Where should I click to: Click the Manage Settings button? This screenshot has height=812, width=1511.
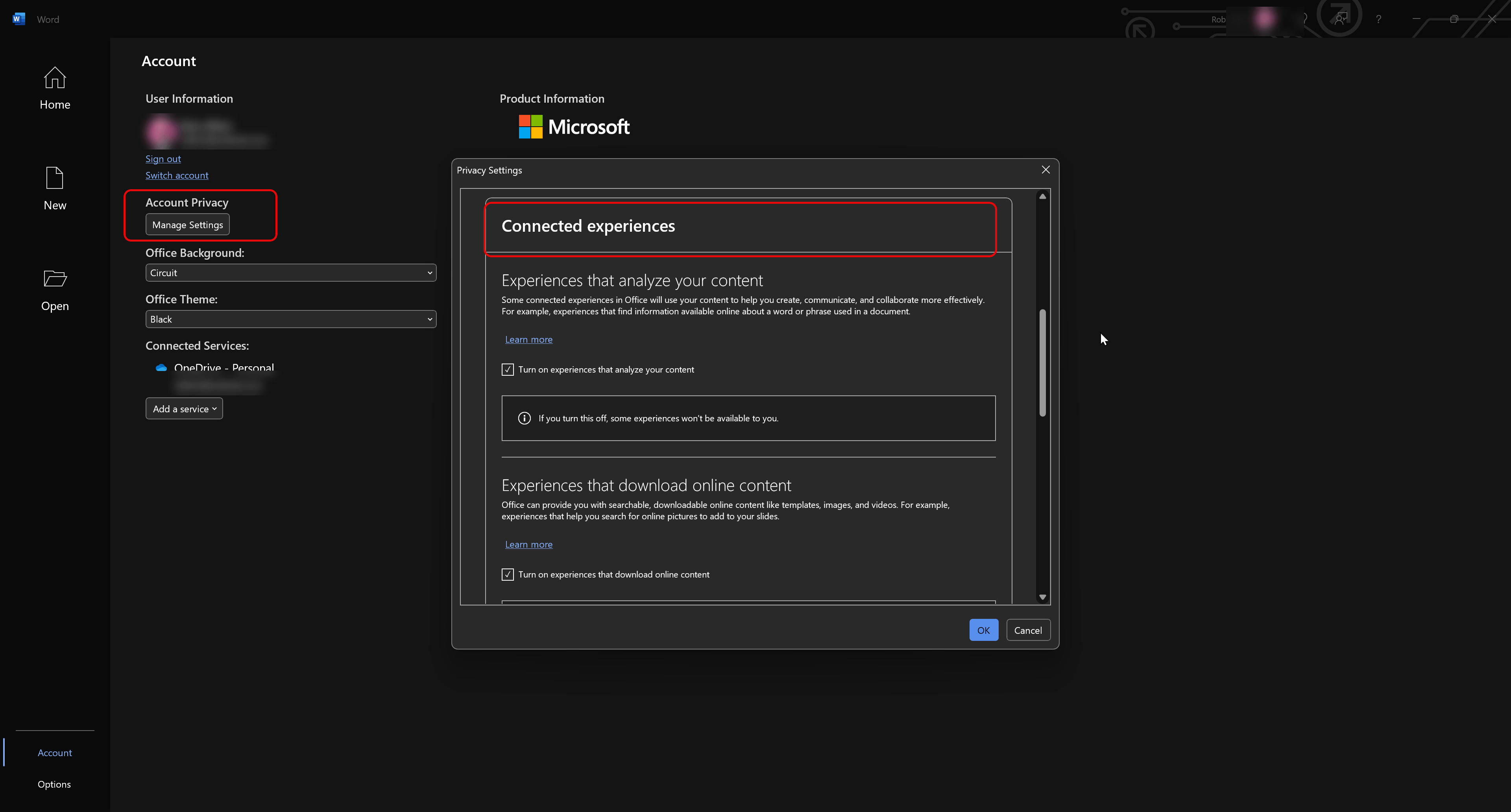187,225
